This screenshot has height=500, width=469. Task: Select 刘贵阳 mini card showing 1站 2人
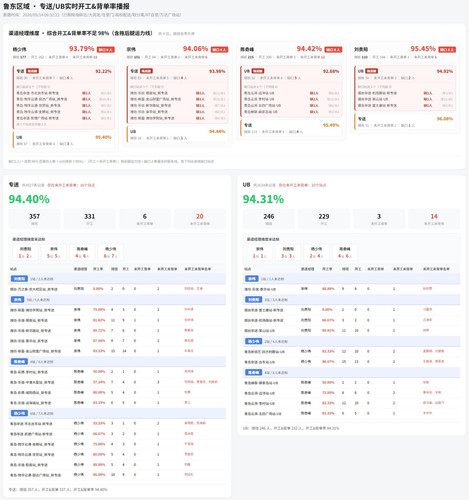click(25, 252)
